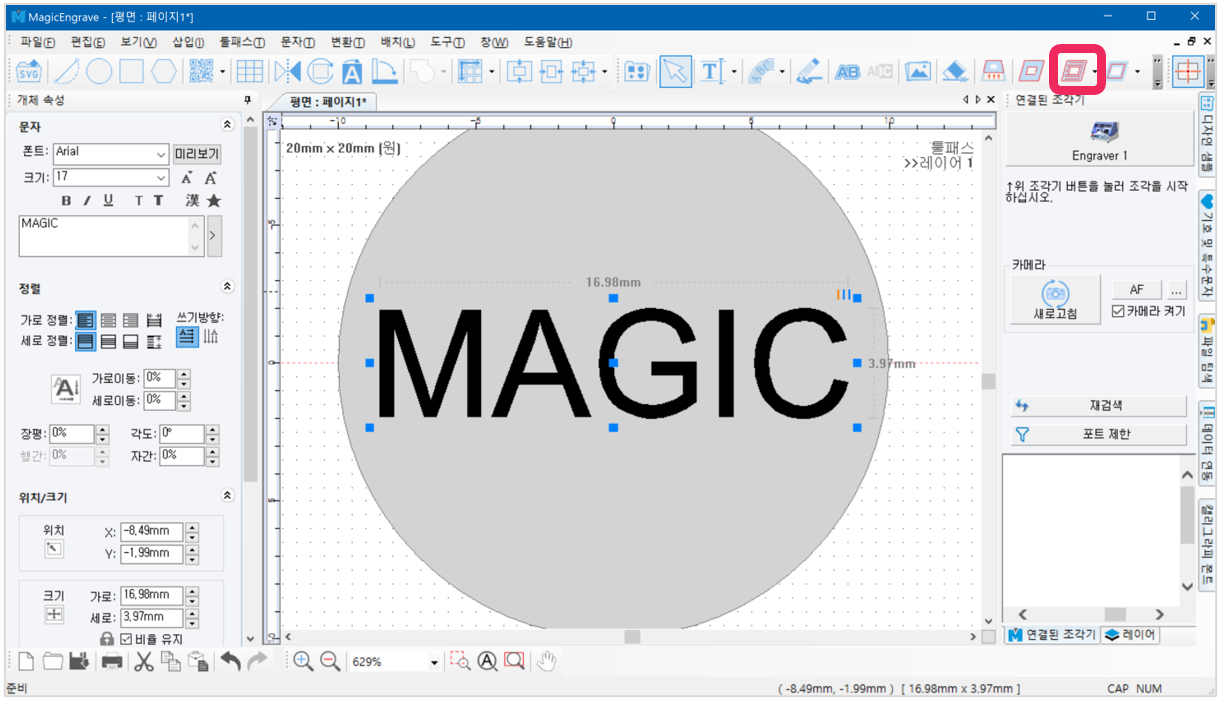Open the 폰트 Arial font dropdown
This screenshot has width=1220, height=702.
[162, 155]
